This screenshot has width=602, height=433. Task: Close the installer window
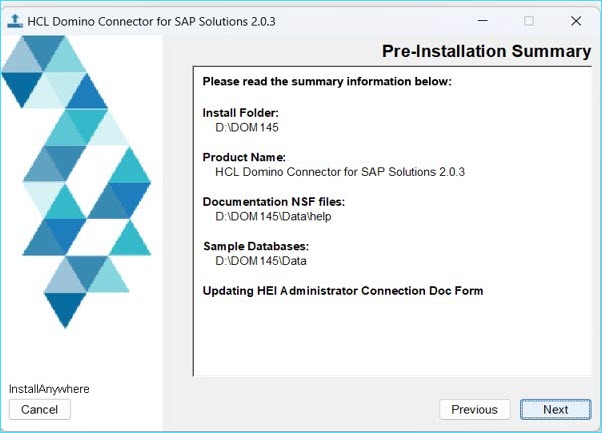point(576,21)
